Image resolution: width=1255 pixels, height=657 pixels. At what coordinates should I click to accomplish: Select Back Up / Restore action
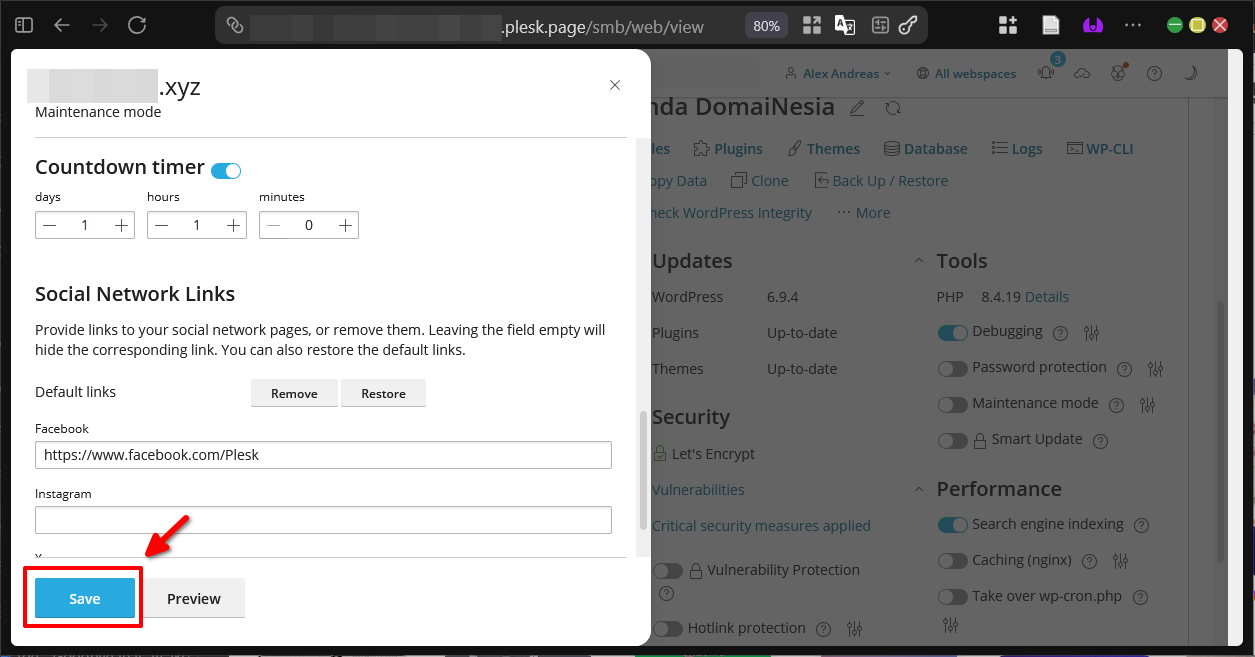(x=880, y=181)
